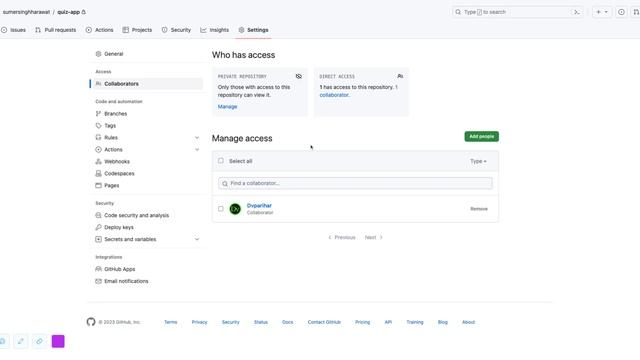Open the create new plus menu
640x360 pixels.
click(x=602, y=12)
